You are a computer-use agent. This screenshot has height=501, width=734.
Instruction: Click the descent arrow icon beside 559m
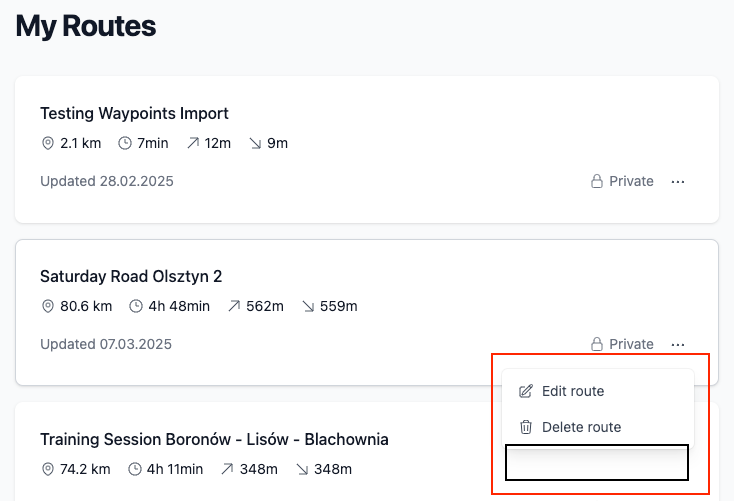tap(308, 306)
